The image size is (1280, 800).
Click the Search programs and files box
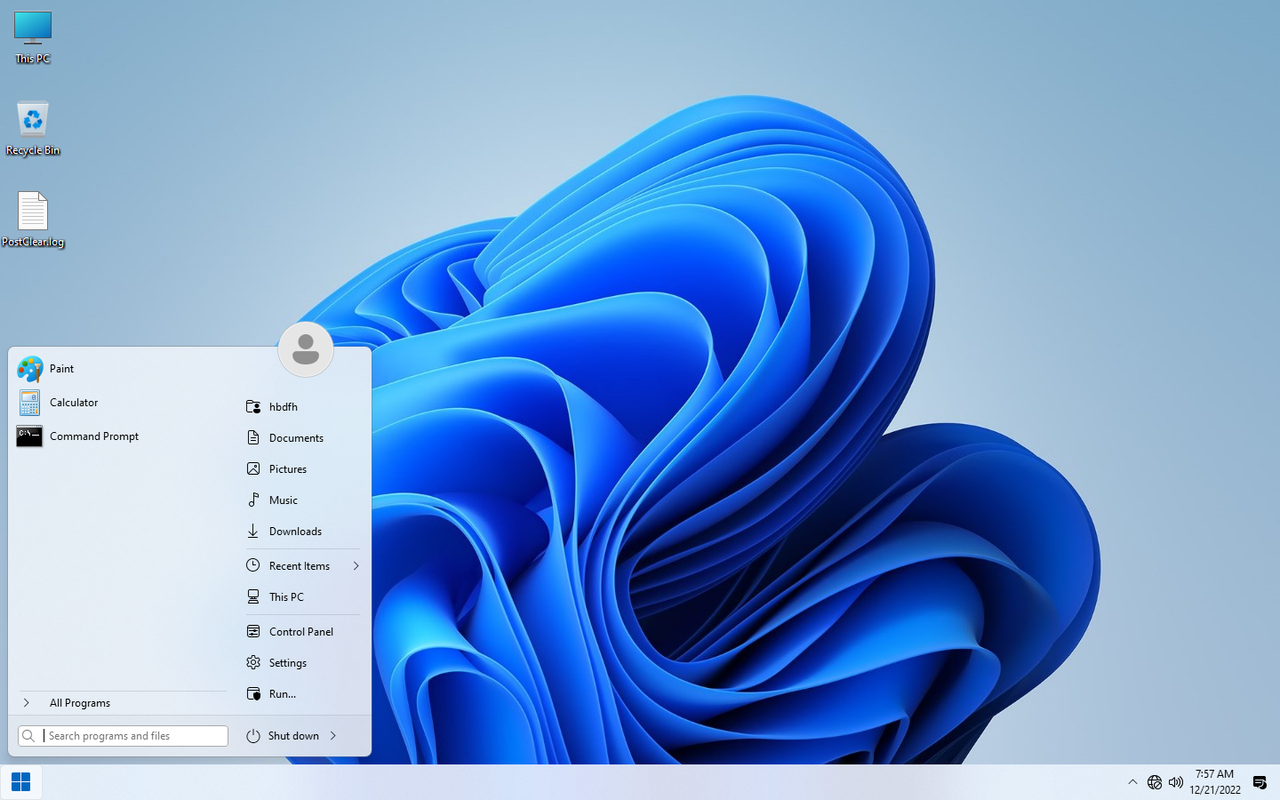pyautogui.click(x=123, y=736)
